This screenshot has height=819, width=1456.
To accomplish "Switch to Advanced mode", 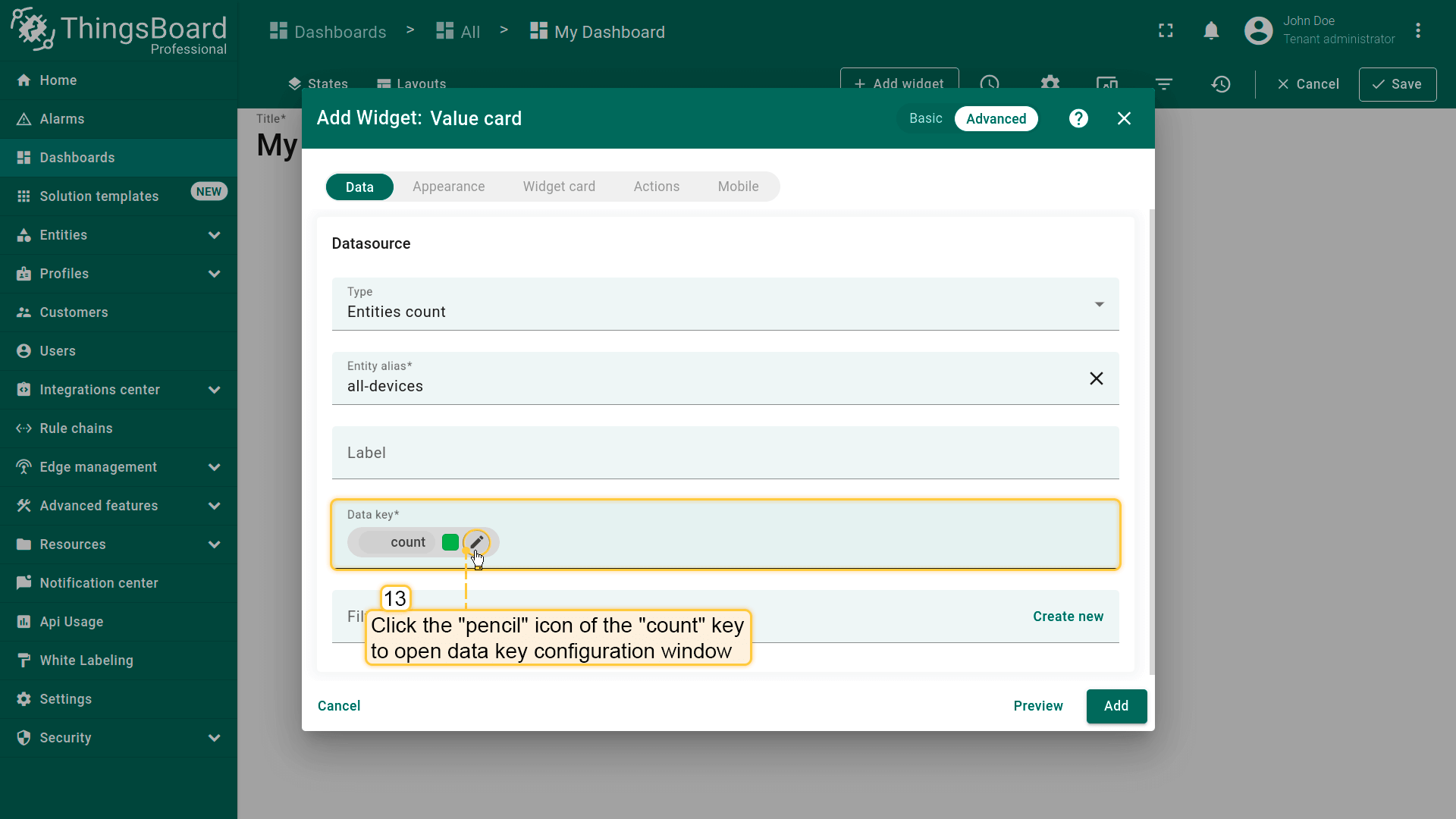I will click(996, 119).
